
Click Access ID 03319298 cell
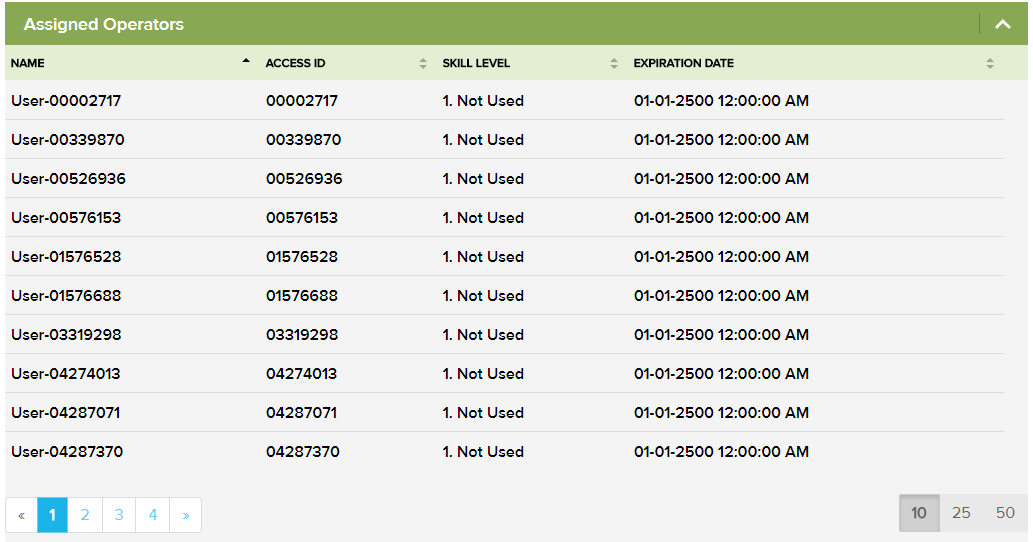coord(302,335)
